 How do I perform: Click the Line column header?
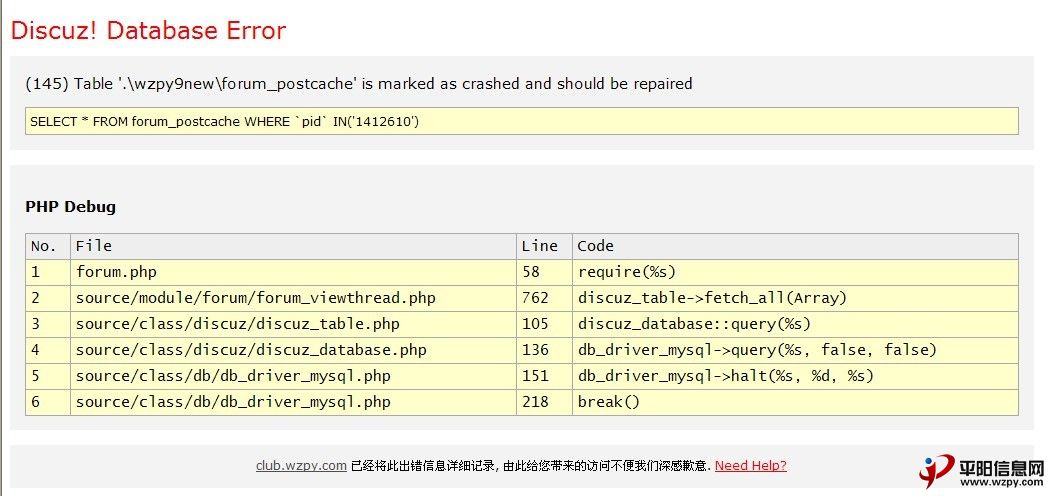pos(544,246)
